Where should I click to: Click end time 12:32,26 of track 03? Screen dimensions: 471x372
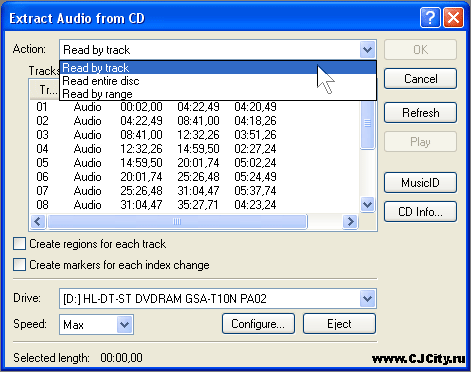click(198, 135)
